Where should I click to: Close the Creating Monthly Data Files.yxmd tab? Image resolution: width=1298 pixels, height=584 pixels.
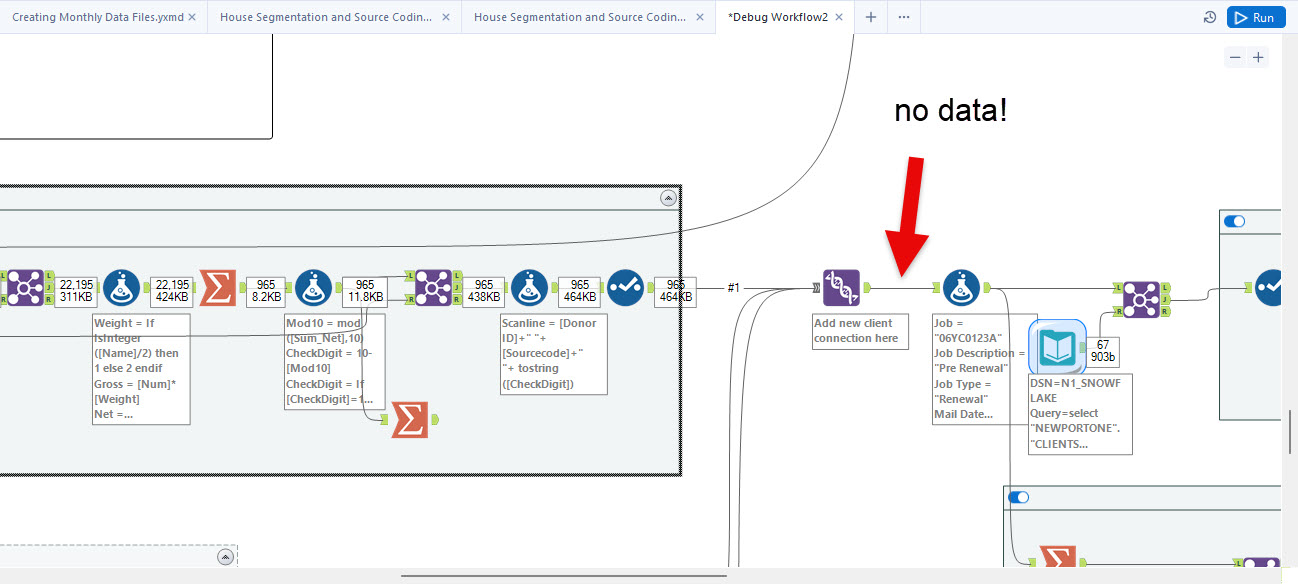(x=193, y=17)
